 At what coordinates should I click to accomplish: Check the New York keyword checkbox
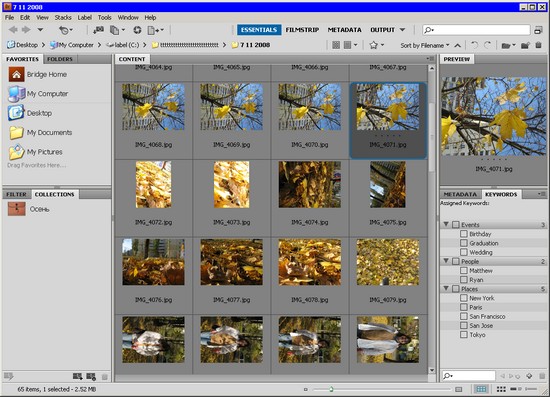click(x=464, y=298)
